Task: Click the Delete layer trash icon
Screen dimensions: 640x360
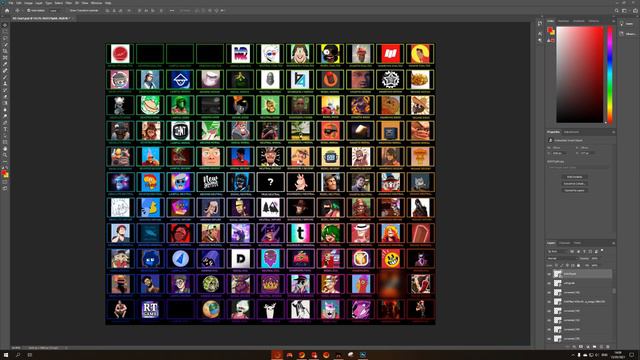Action: click(x=608, y=347)
